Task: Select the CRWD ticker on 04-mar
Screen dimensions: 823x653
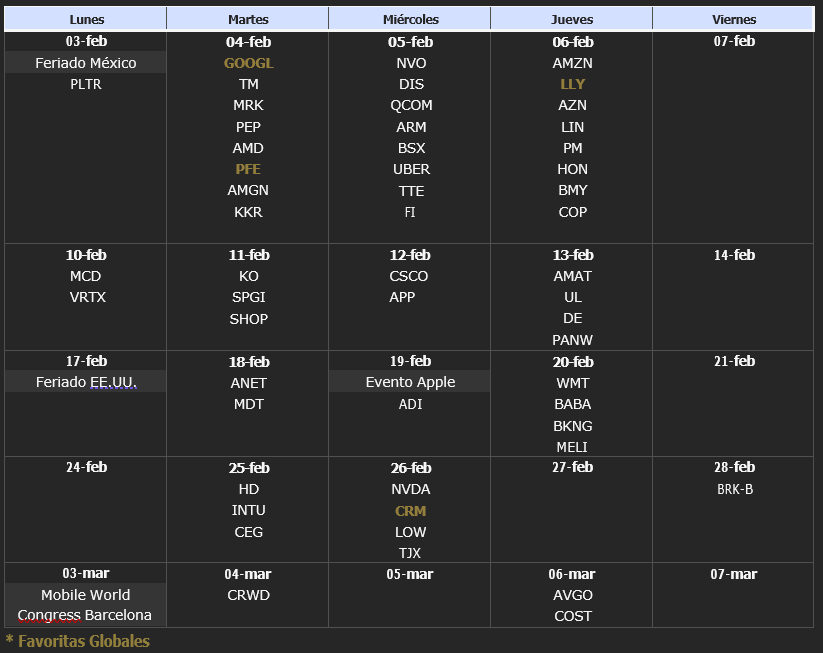Action: point(248,595)
